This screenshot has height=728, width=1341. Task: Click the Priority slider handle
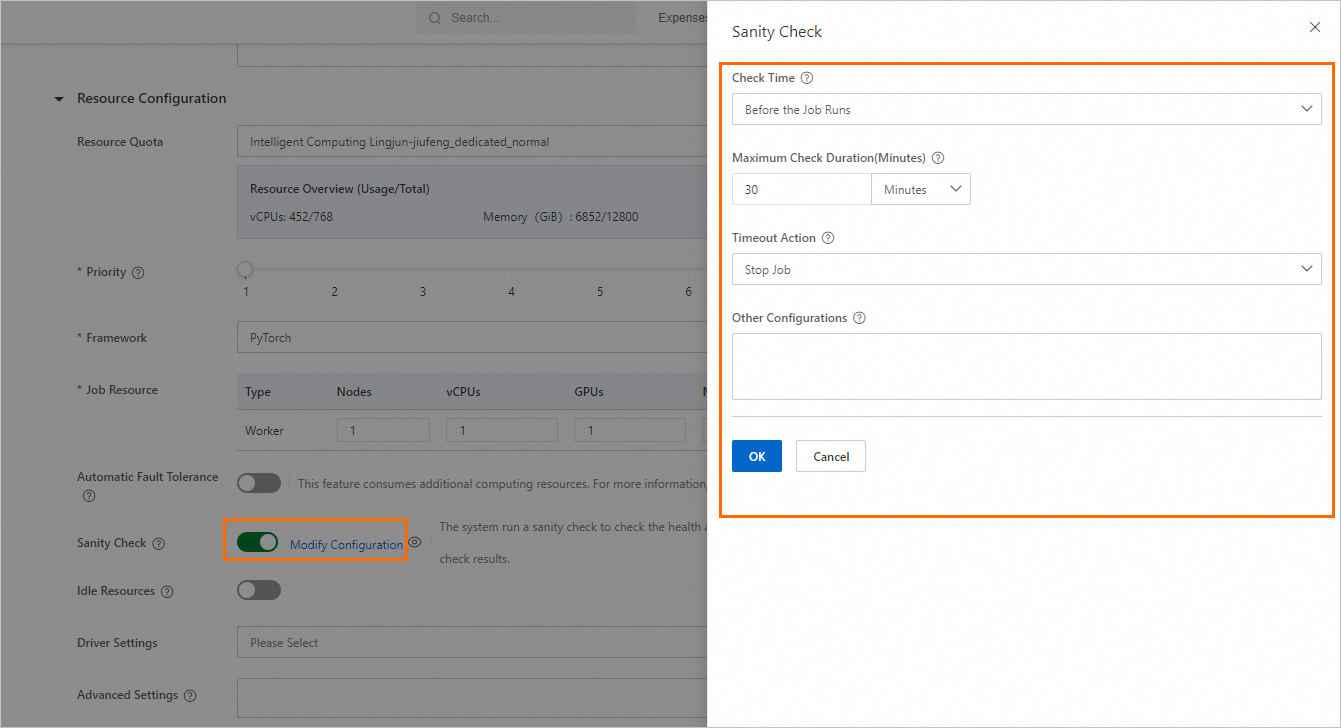[x=245, y=269]
